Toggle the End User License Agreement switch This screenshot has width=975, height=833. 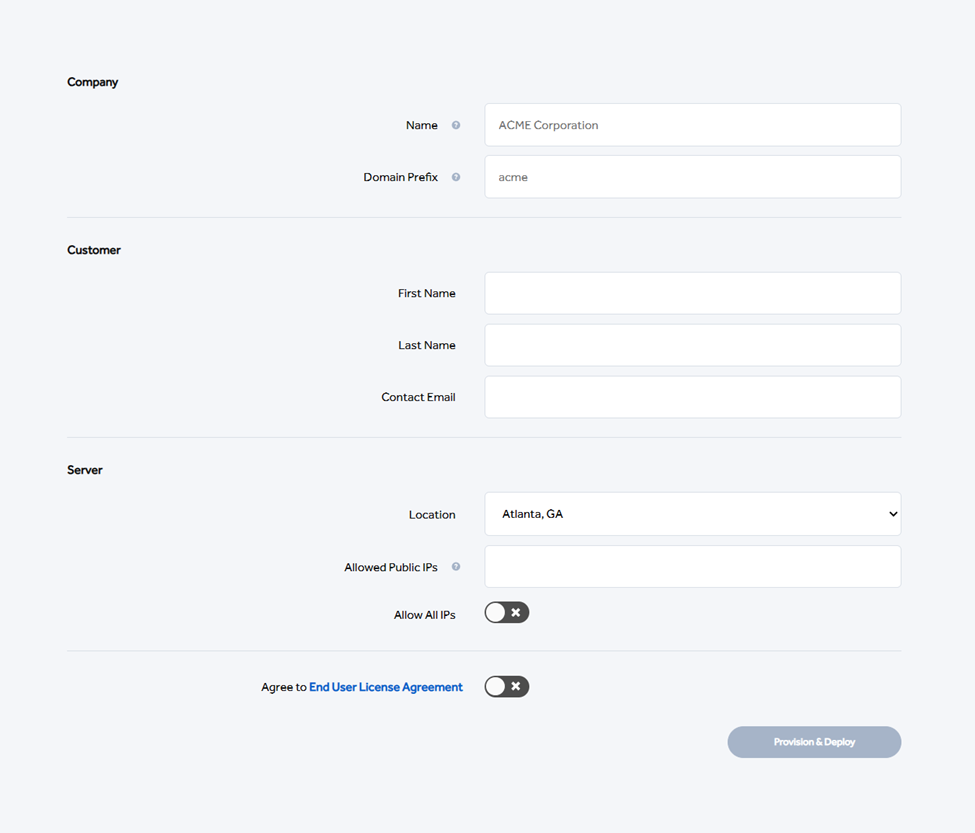coord(507,686)
